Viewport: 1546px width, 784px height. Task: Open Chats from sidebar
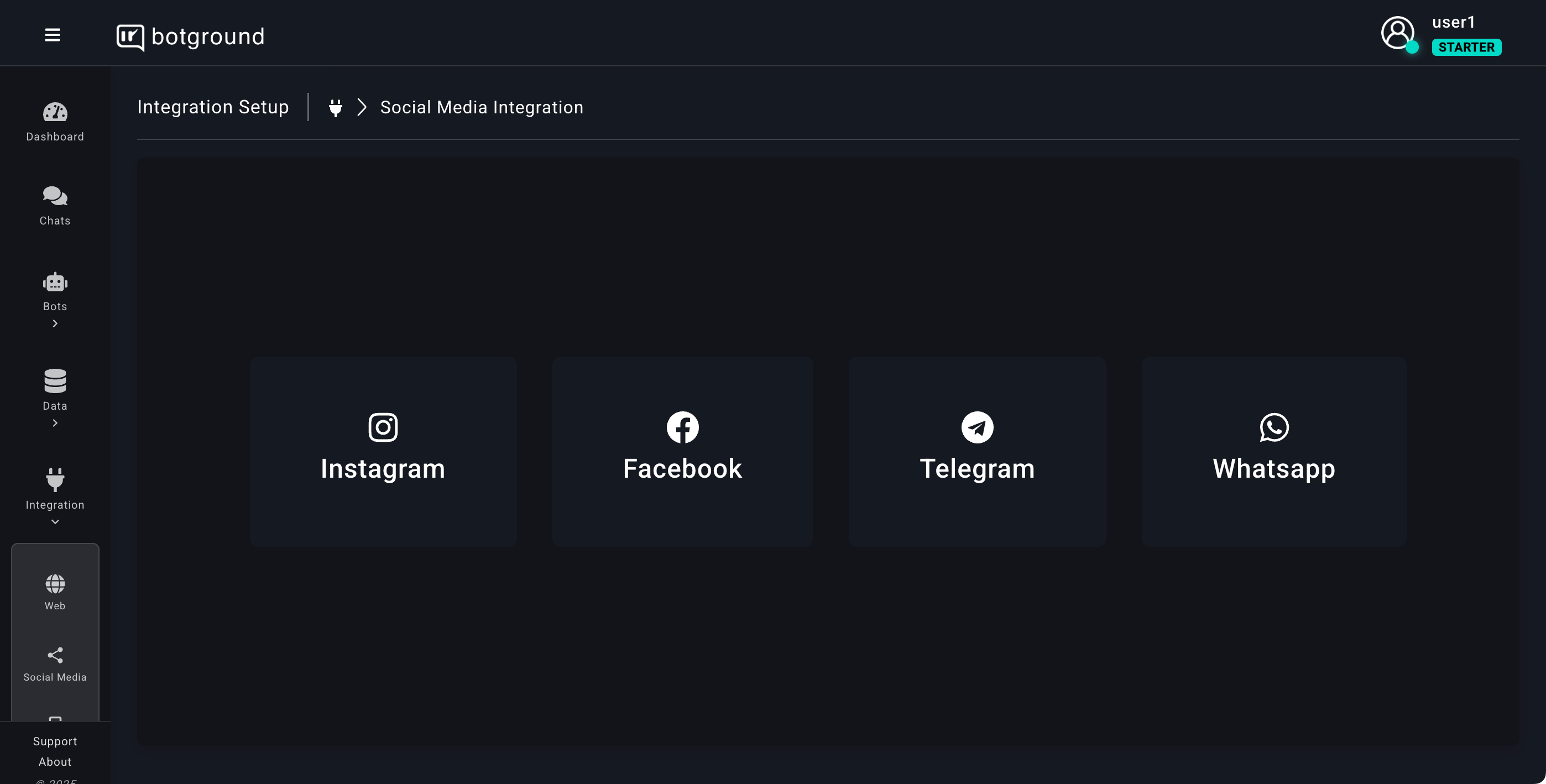pyautogui.click(x=55, y=205)
